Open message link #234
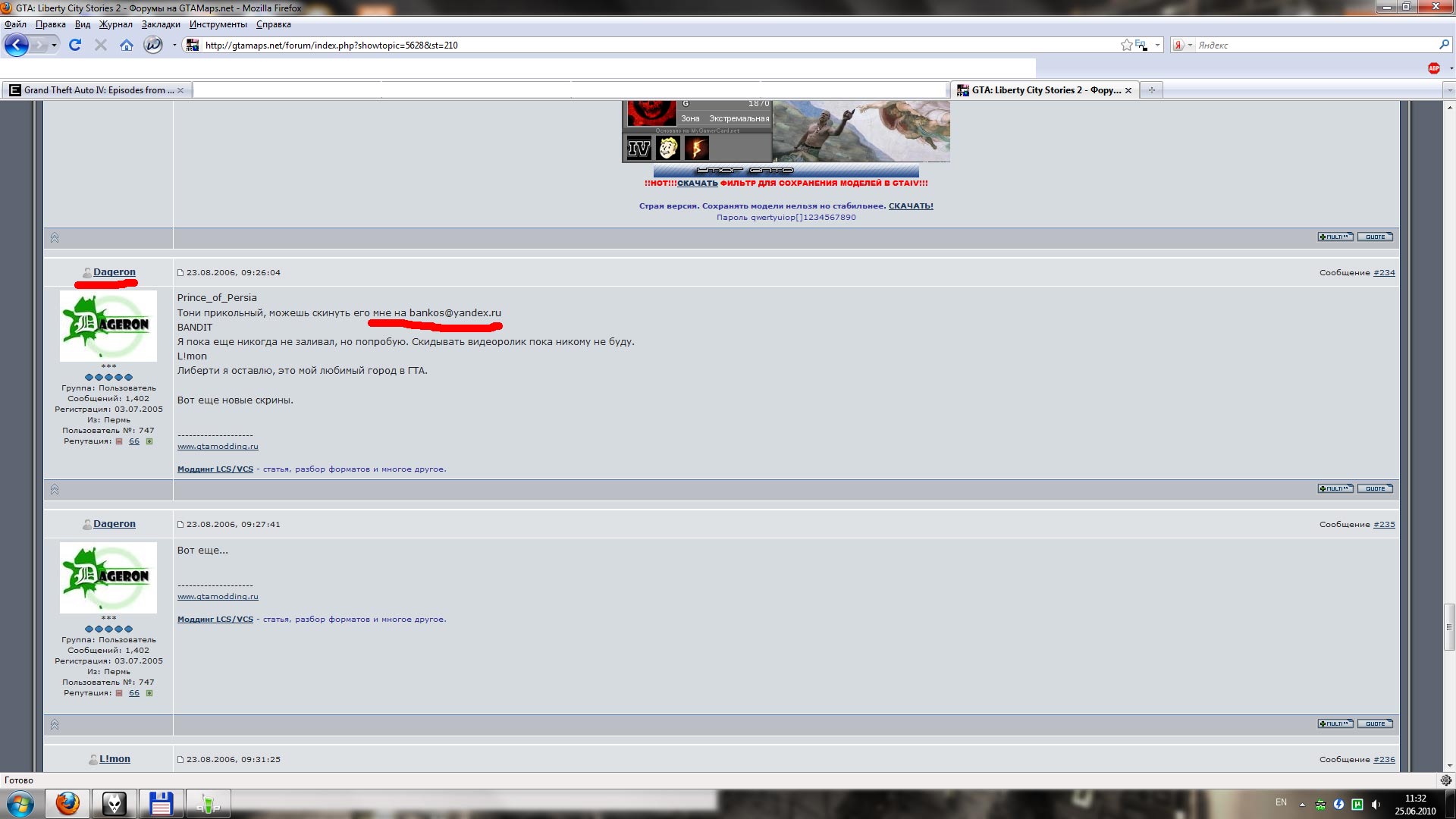 [1384, 272]
